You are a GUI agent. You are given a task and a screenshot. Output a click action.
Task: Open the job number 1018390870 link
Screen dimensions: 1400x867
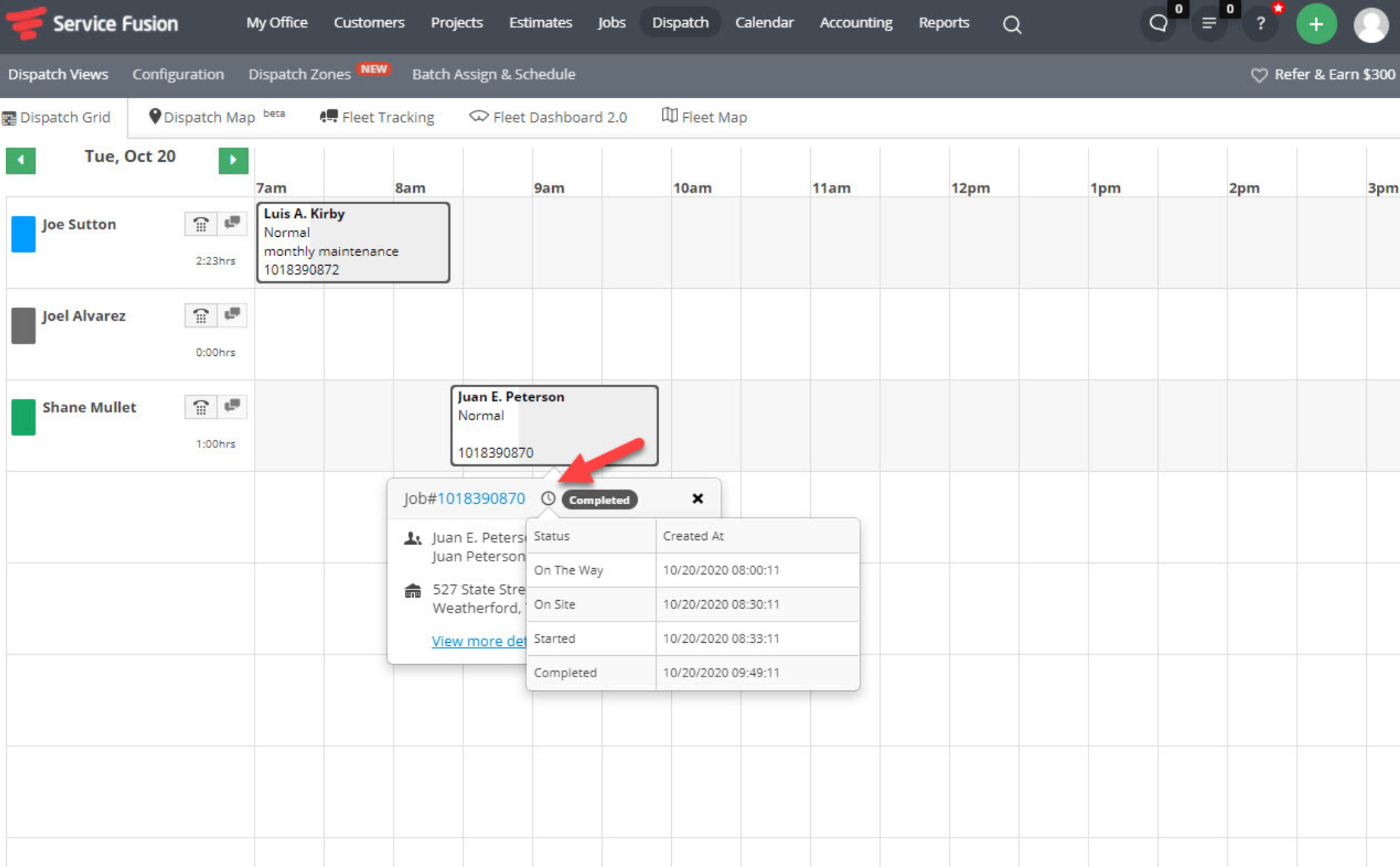481,499
